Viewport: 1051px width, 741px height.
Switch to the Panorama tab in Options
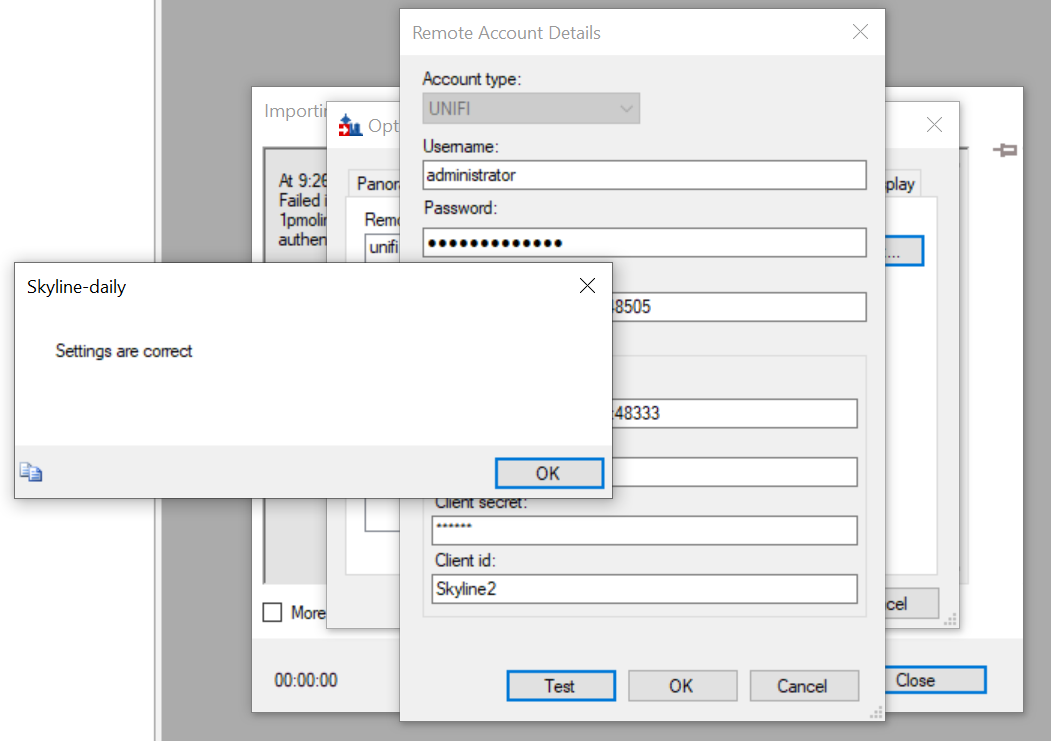click(x=374, y=184)
